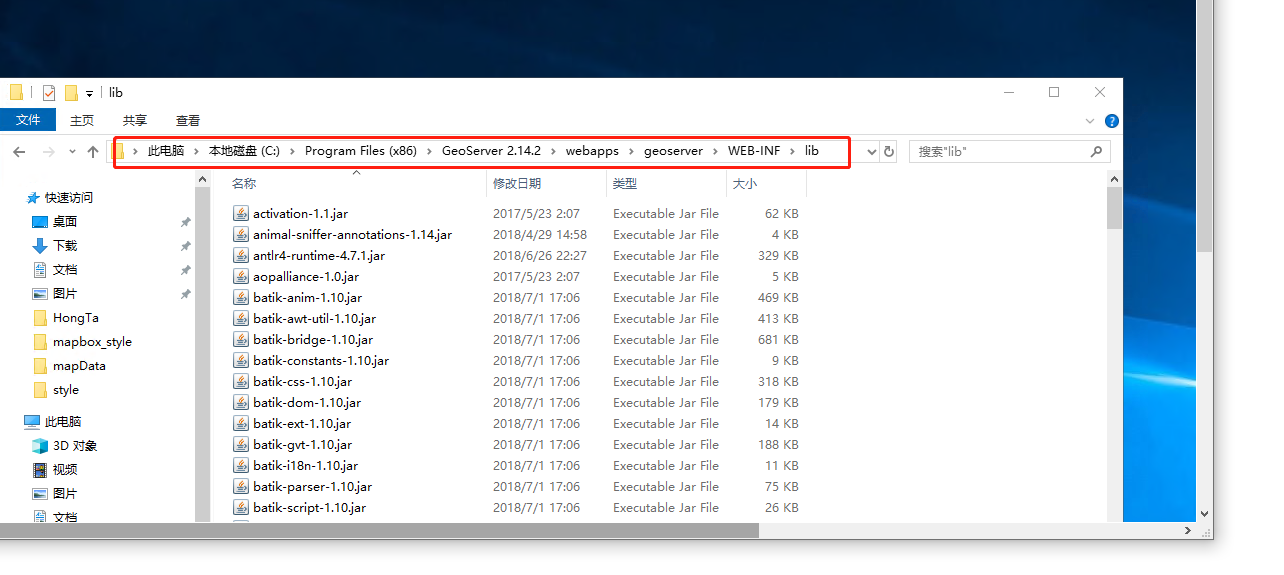
Task: Switch to the 查看 ribbon tab
Action: click(x=188, y=120)
